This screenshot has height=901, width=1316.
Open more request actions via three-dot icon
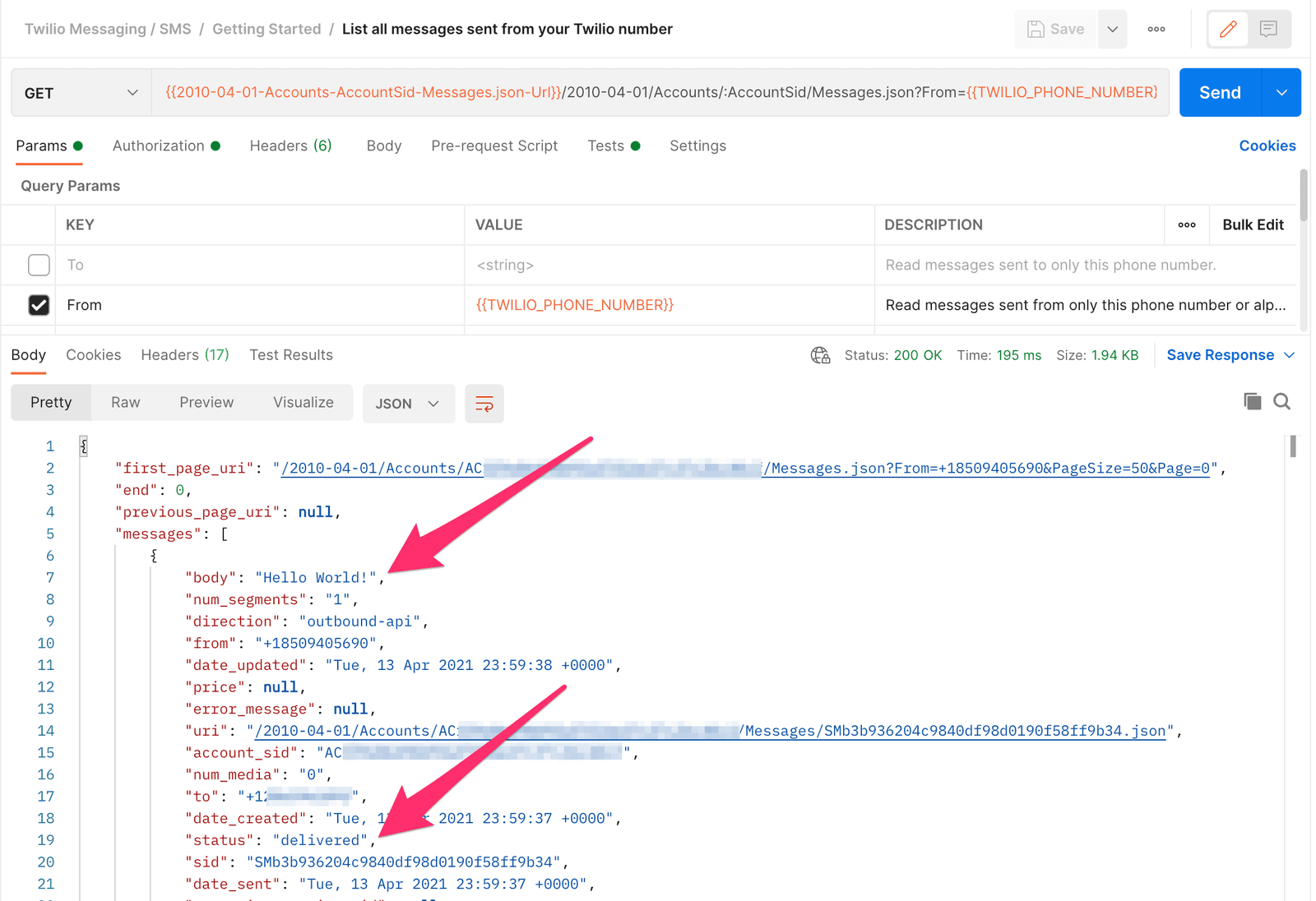pyautogui.click(x=1156, y=29)
